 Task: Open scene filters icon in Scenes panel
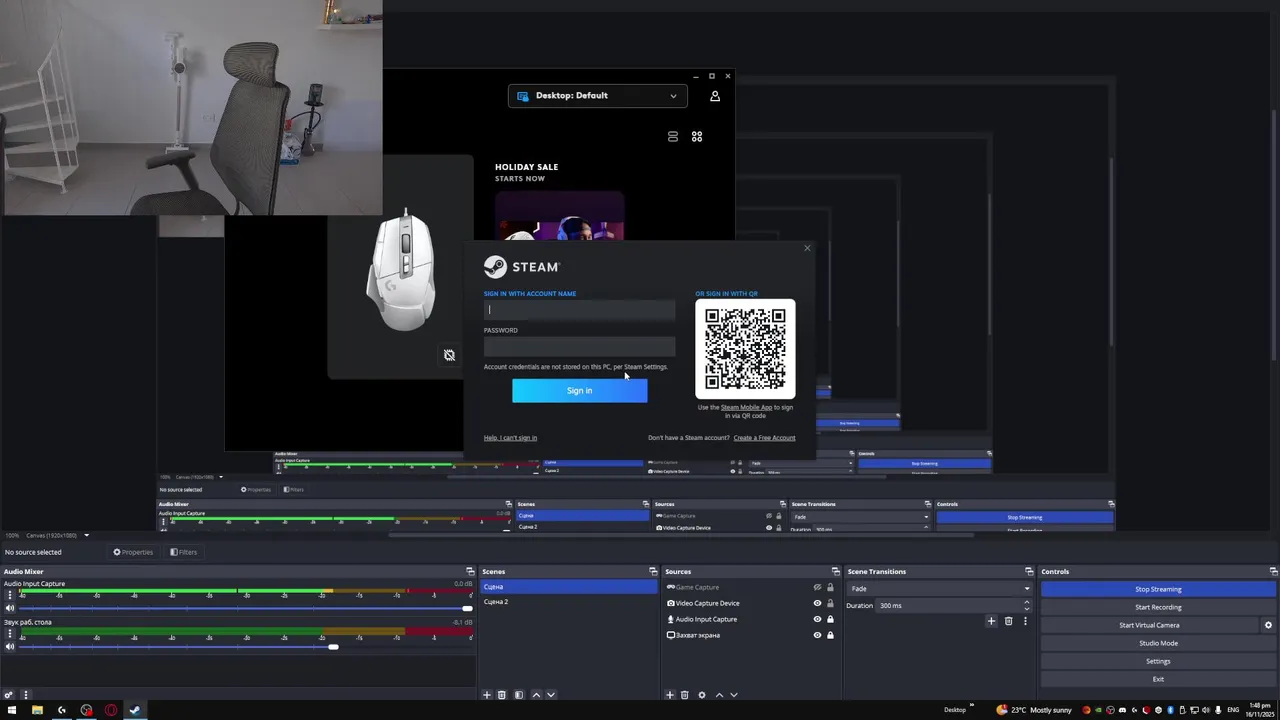tap(518, 695)
